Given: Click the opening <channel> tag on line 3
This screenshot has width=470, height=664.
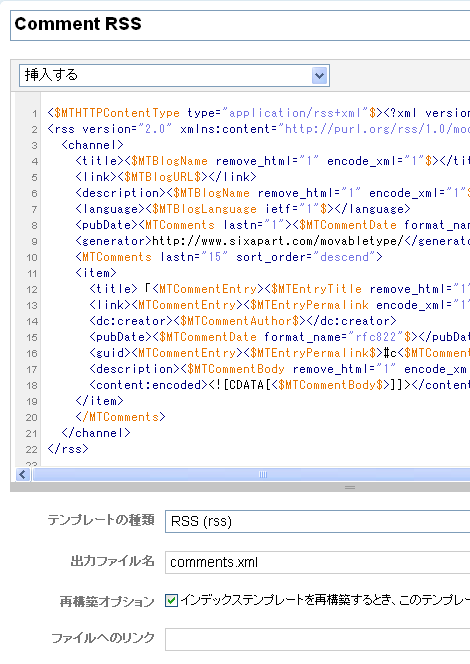Looking at the screenshot, I should pyautogui.click(x=92, y=145).
